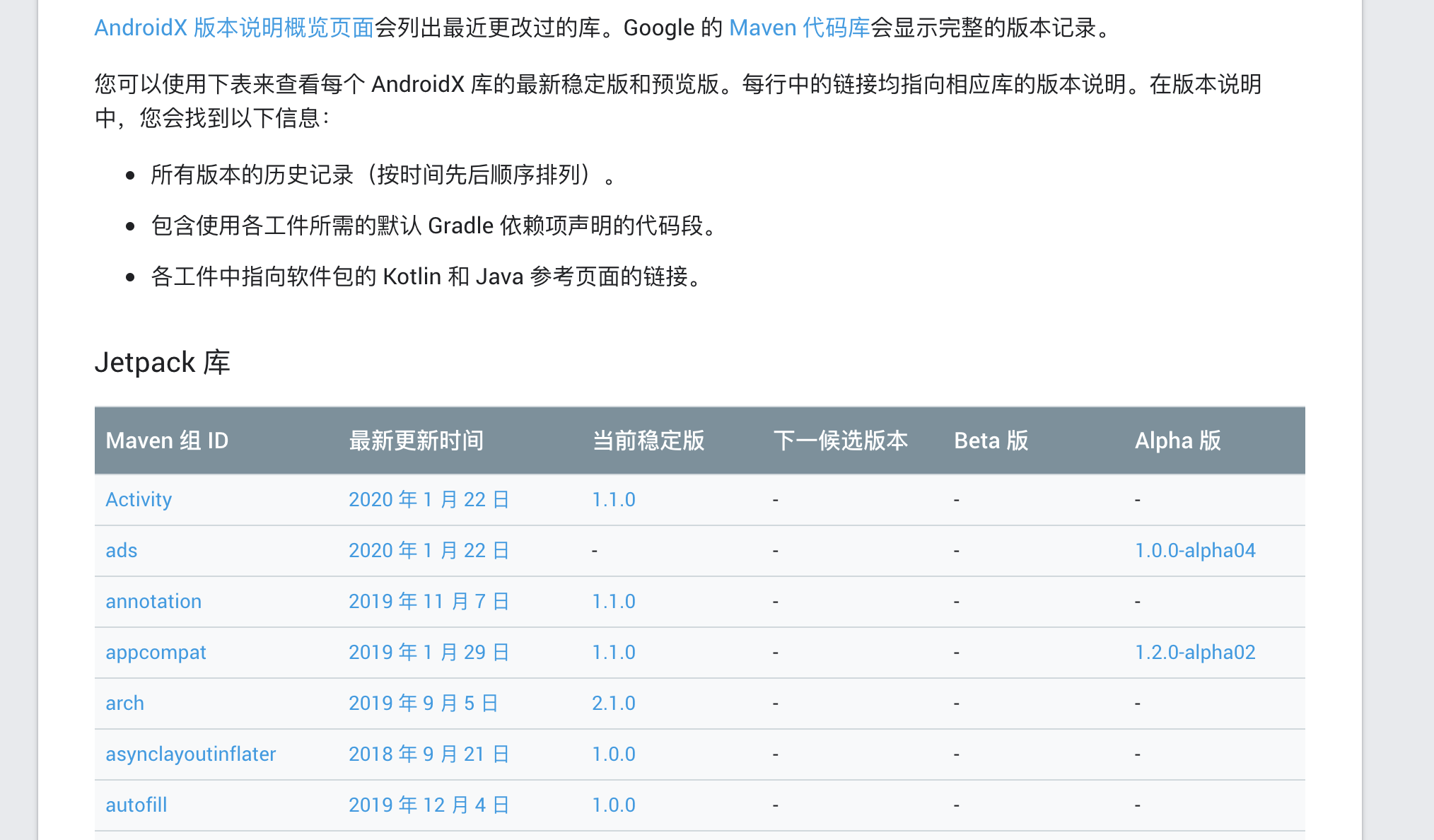Open the asynclayoutinflater library link

[190, 754]
